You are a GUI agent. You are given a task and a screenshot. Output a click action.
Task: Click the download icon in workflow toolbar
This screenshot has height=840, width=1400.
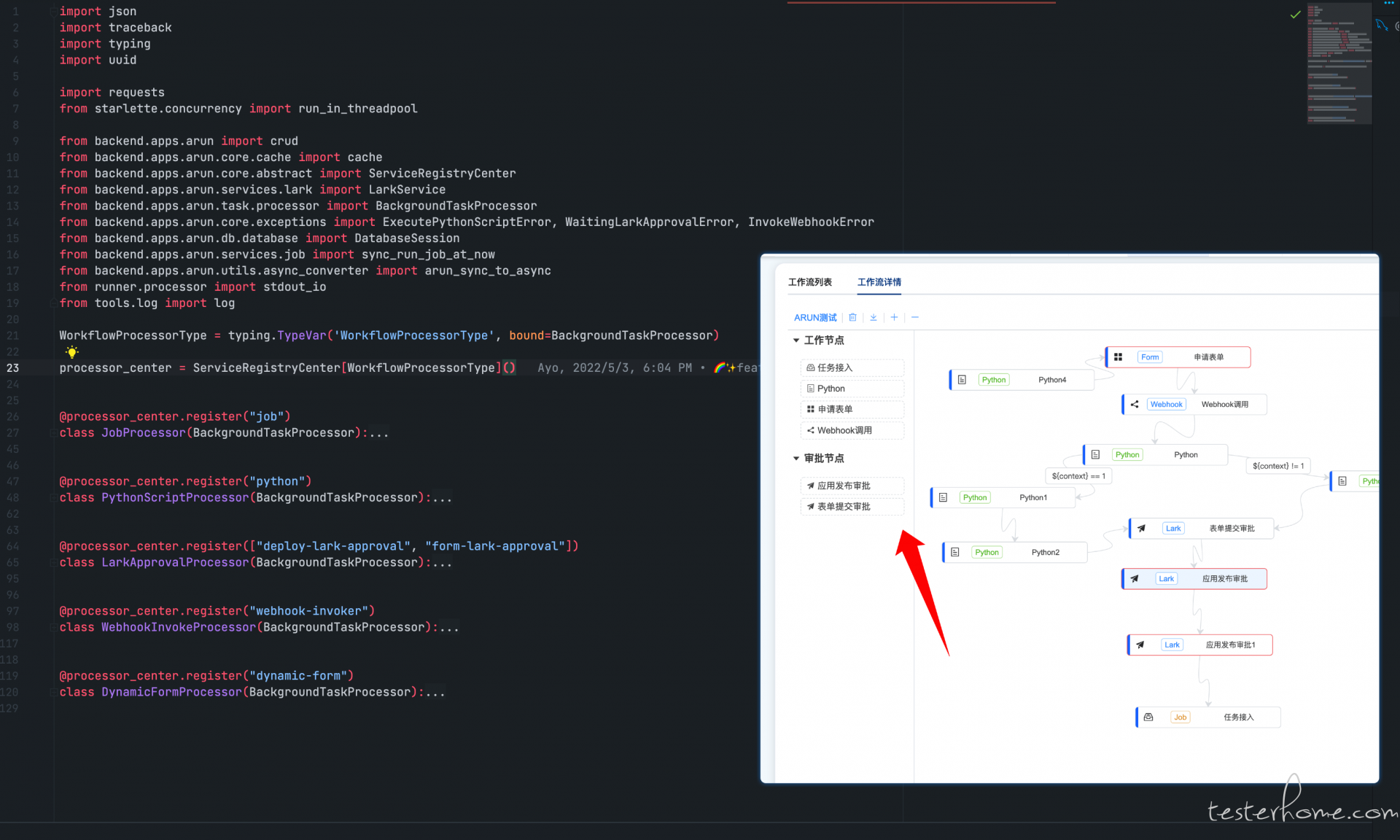pos(873,317)
